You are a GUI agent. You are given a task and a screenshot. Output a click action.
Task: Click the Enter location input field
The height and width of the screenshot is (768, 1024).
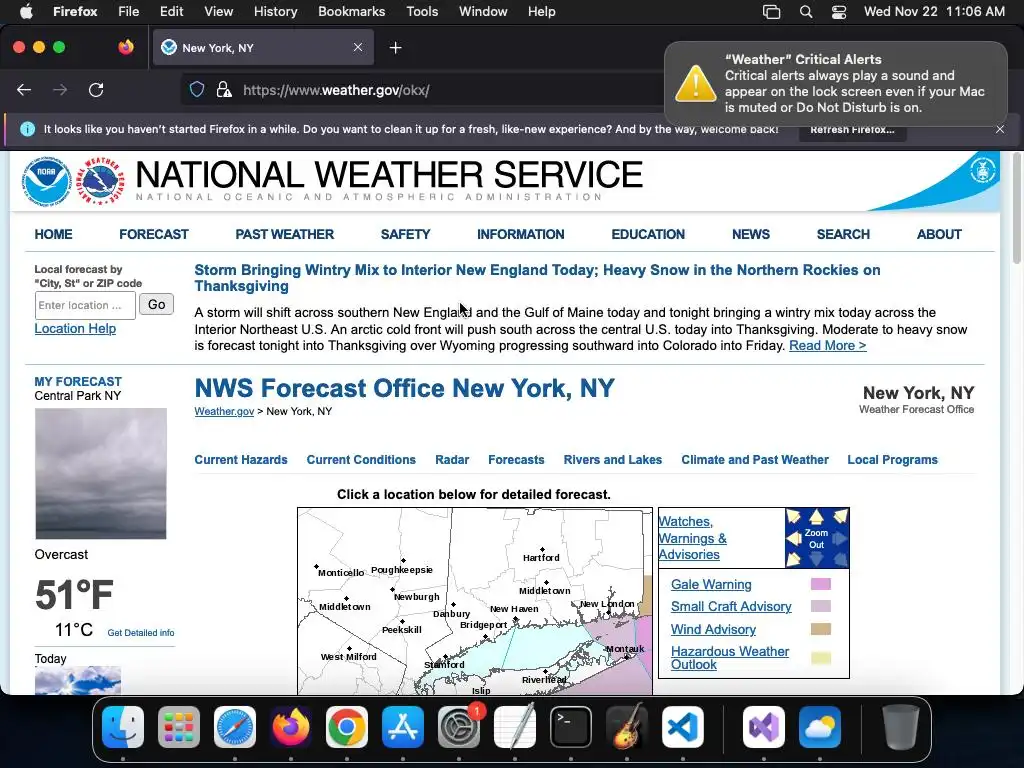tap(85, 305)
